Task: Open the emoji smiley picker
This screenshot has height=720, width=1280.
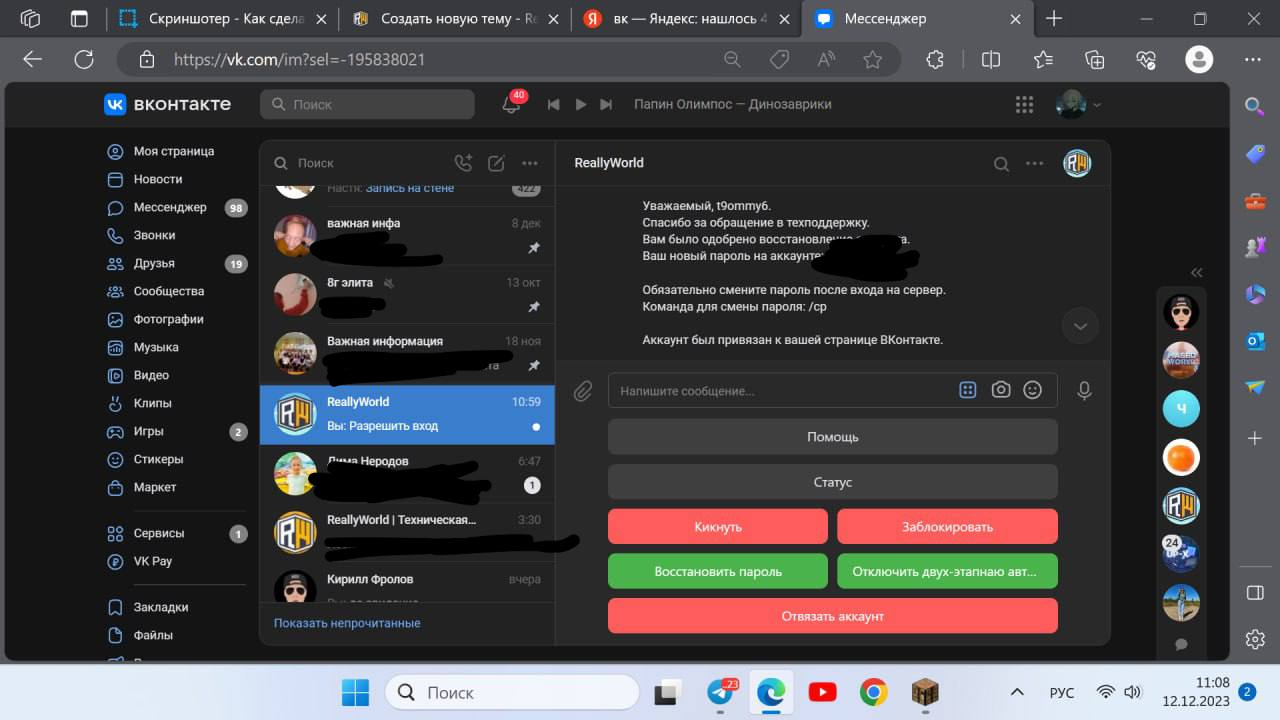Action: [x=1033, y=390]
